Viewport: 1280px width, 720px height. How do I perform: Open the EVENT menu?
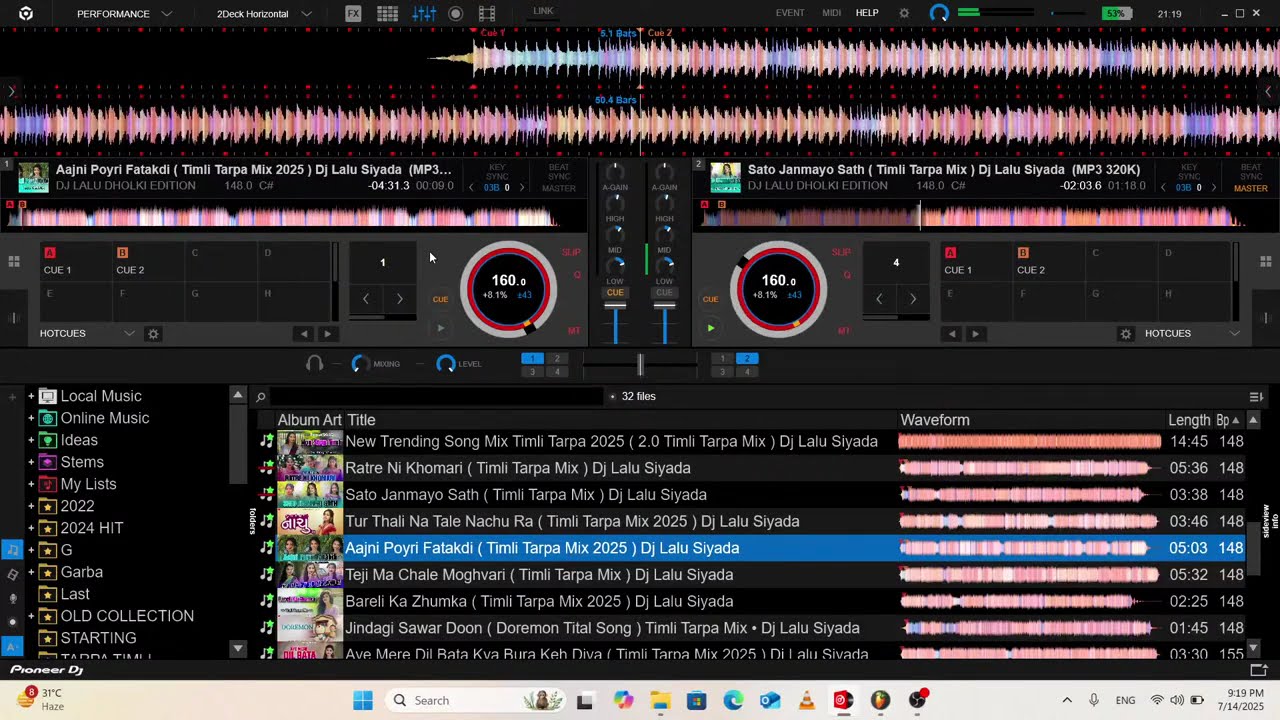point(790,14)
